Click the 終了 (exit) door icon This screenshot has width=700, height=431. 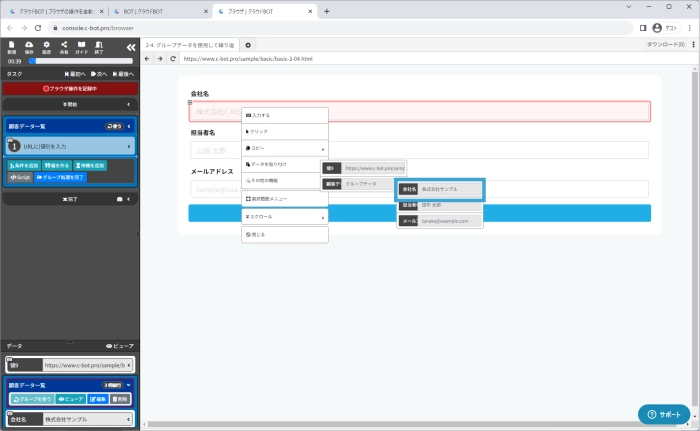(x=98, y=46)
